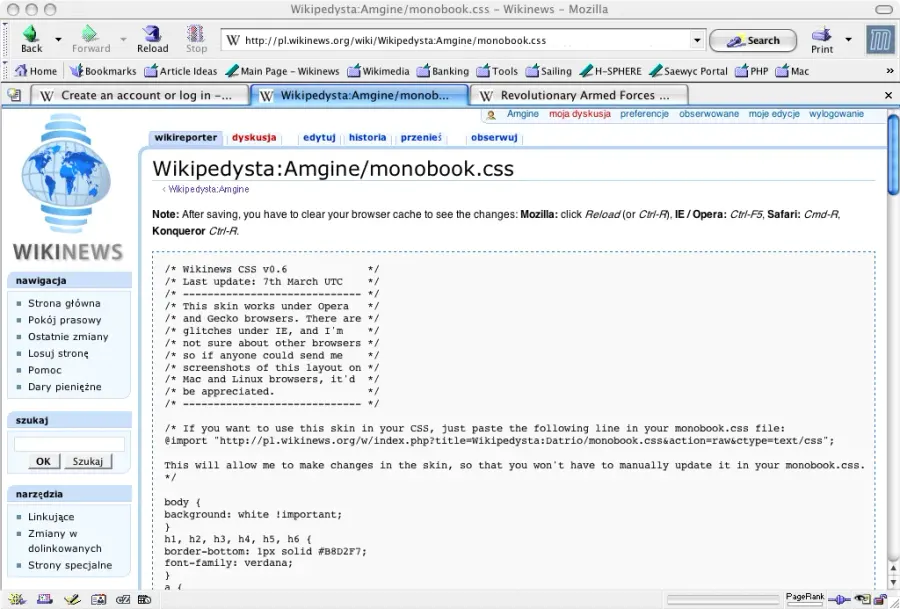
Task: Open the preferencje link
Action: point(644,114)
